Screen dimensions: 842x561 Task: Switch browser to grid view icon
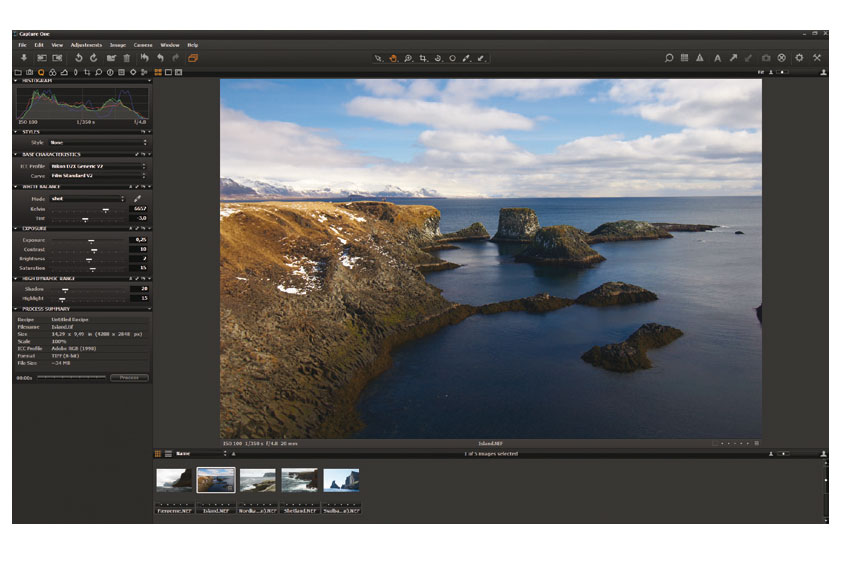pos(158,454)
